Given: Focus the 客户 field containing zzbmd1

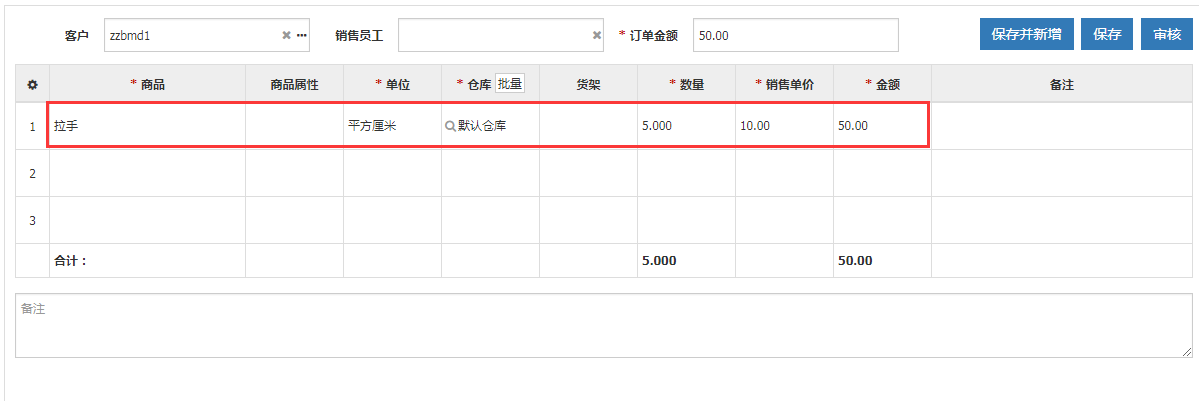Looking at the screenshot, I should (x=190, y=35).
